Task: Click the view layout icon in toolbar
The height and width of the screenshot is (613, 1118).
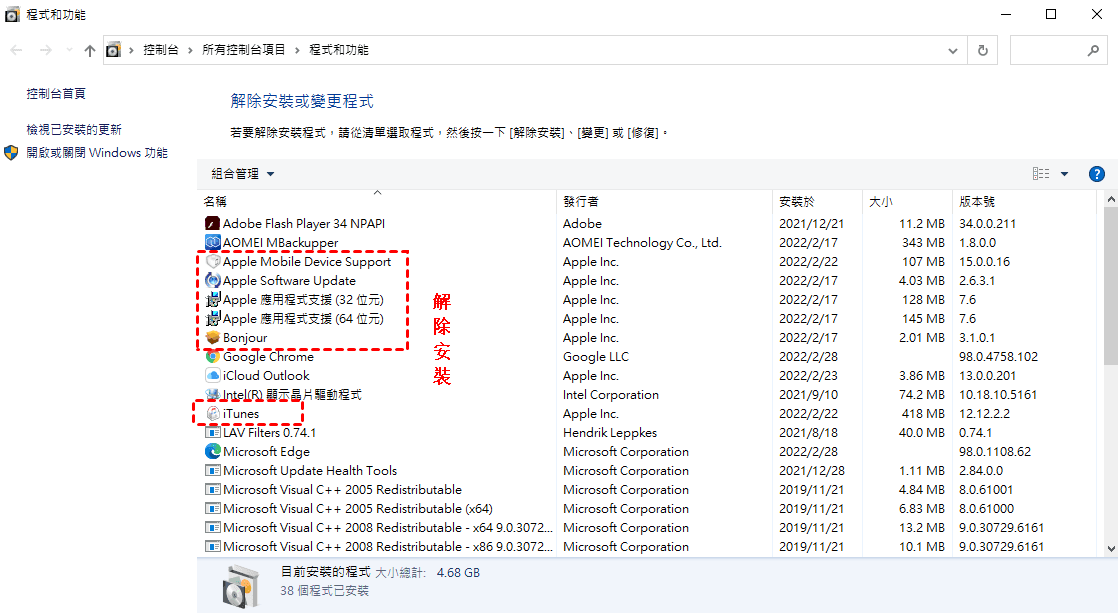Action: [1041, 174]
